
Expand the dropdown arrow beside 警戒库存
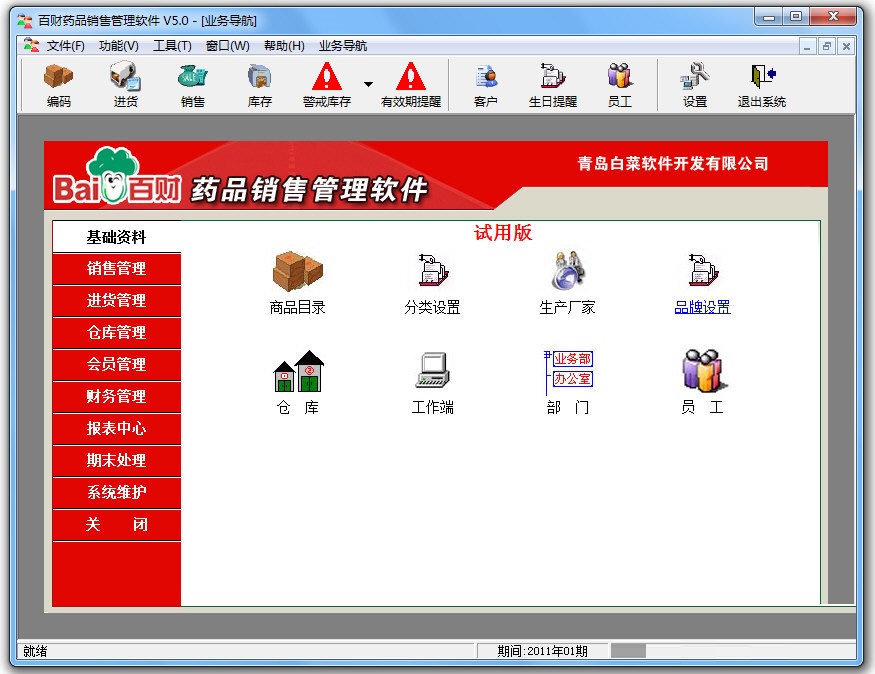click(x=368, y=84)
